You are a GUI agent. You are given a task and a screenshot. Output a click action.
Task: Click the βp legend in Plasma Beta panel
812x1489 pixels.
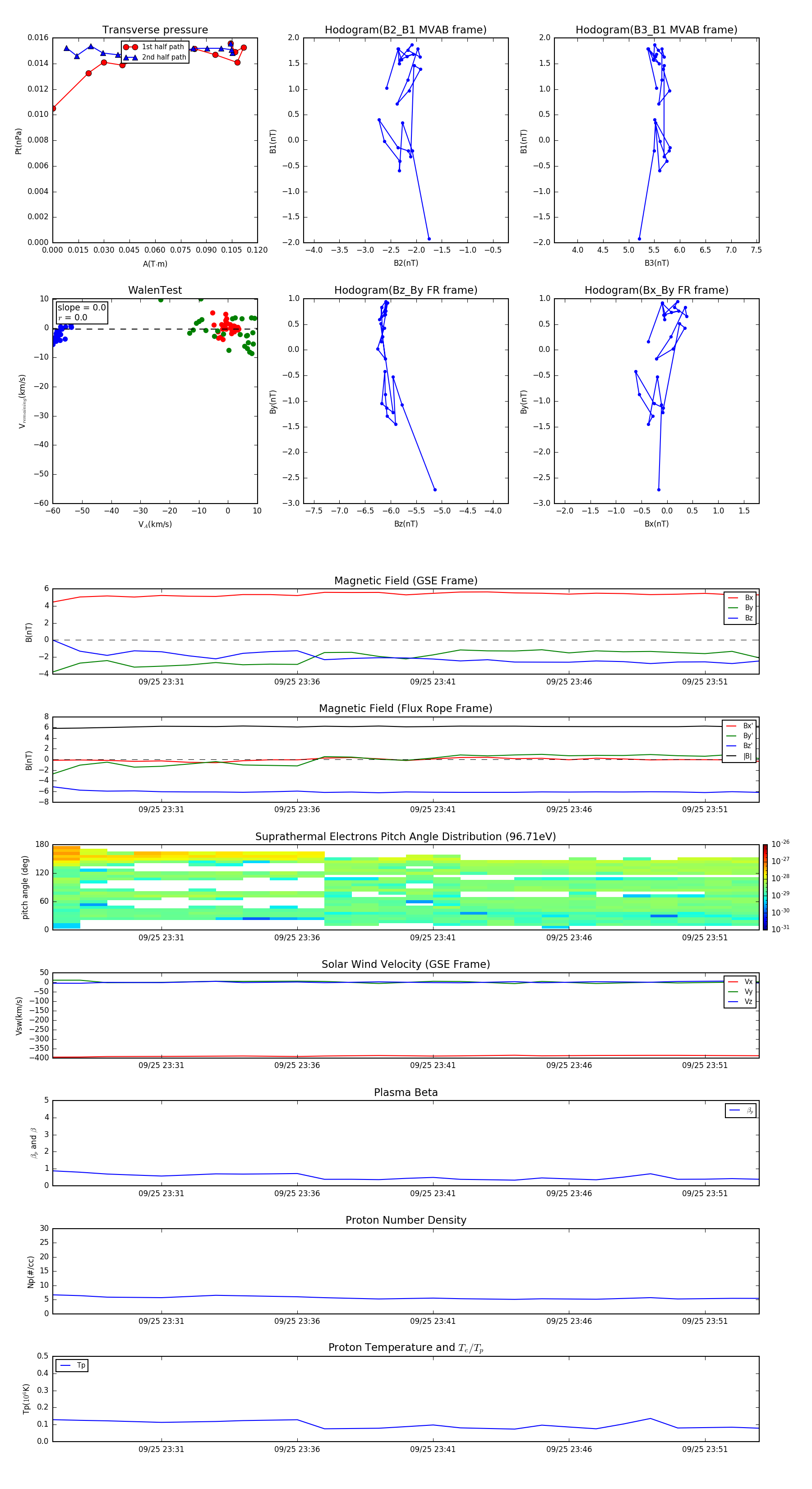[x=741, y=1110]
